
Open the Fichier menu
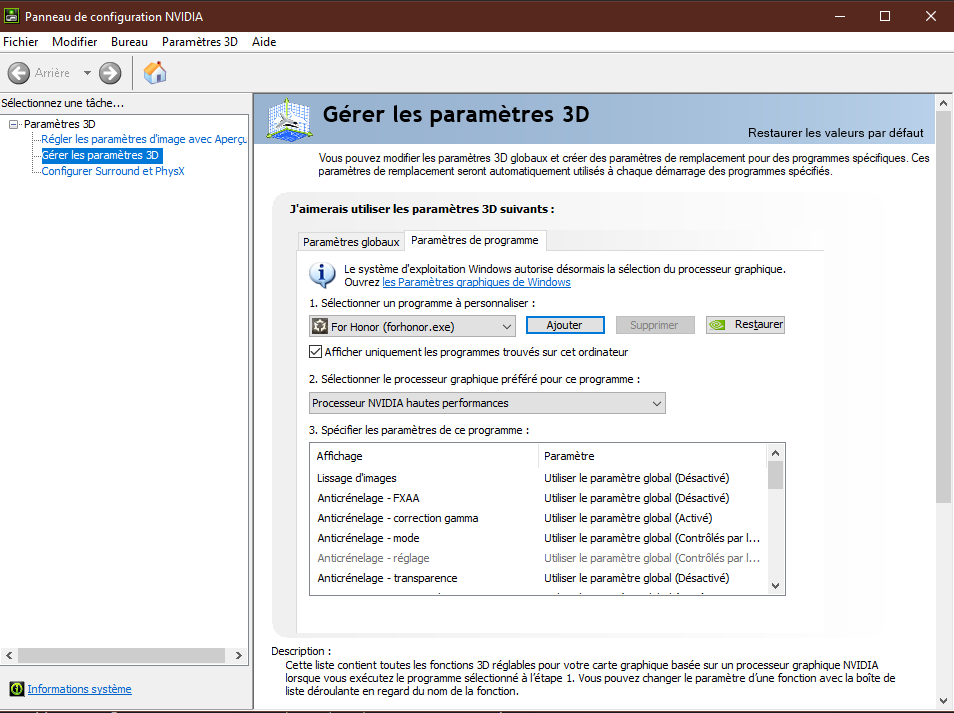(x=21, y=41)
